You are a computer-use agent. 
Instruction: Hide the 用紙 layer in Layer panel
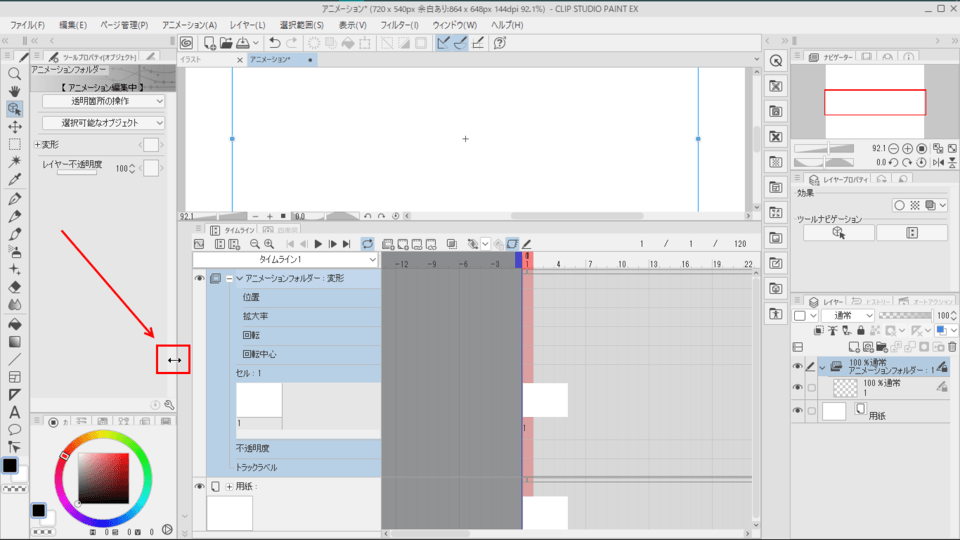[797, 411]
